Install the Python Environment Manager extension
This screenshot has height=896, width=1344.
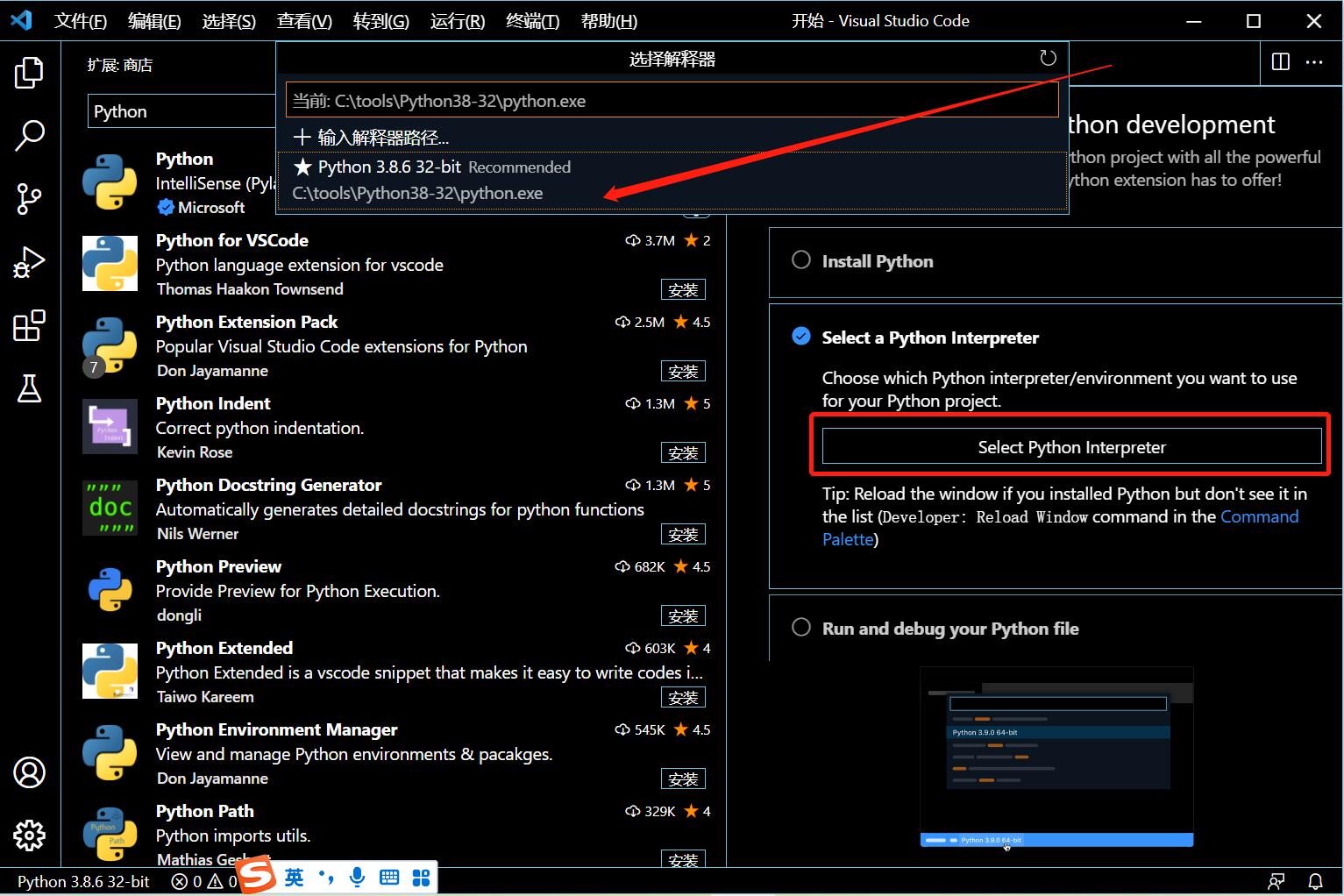click(x=683, y=779)
